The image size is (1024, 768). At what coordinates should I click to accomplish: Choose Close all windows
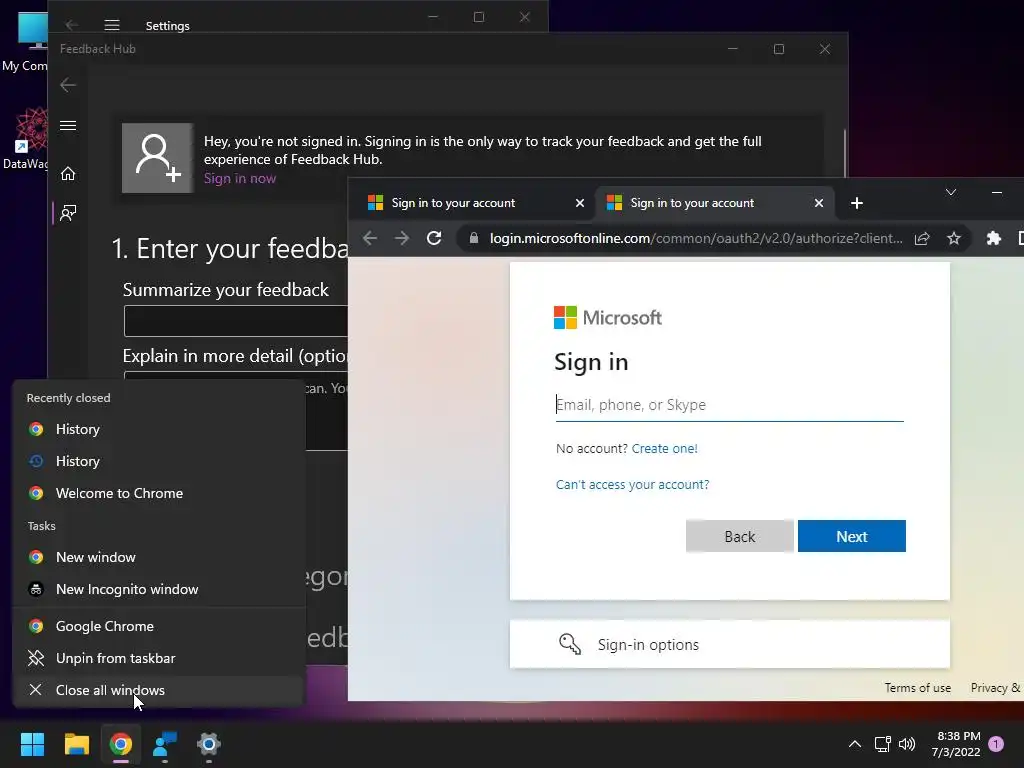159,690
